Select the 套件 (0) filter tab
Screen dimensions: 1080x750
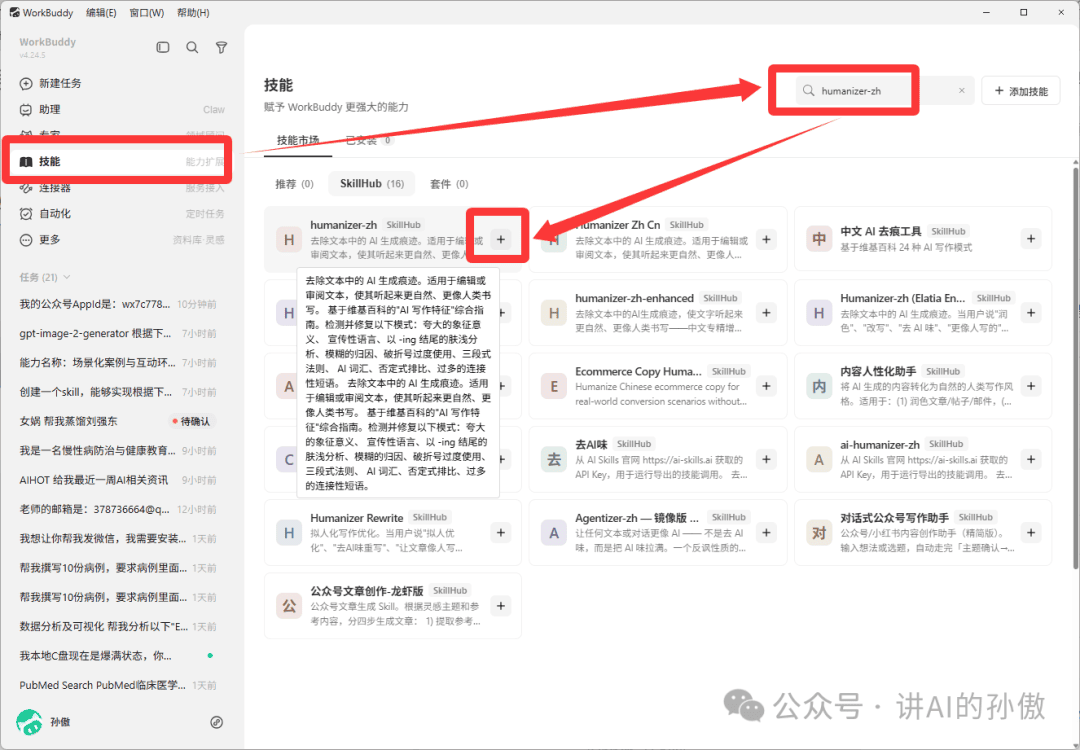tap(449, 184)
